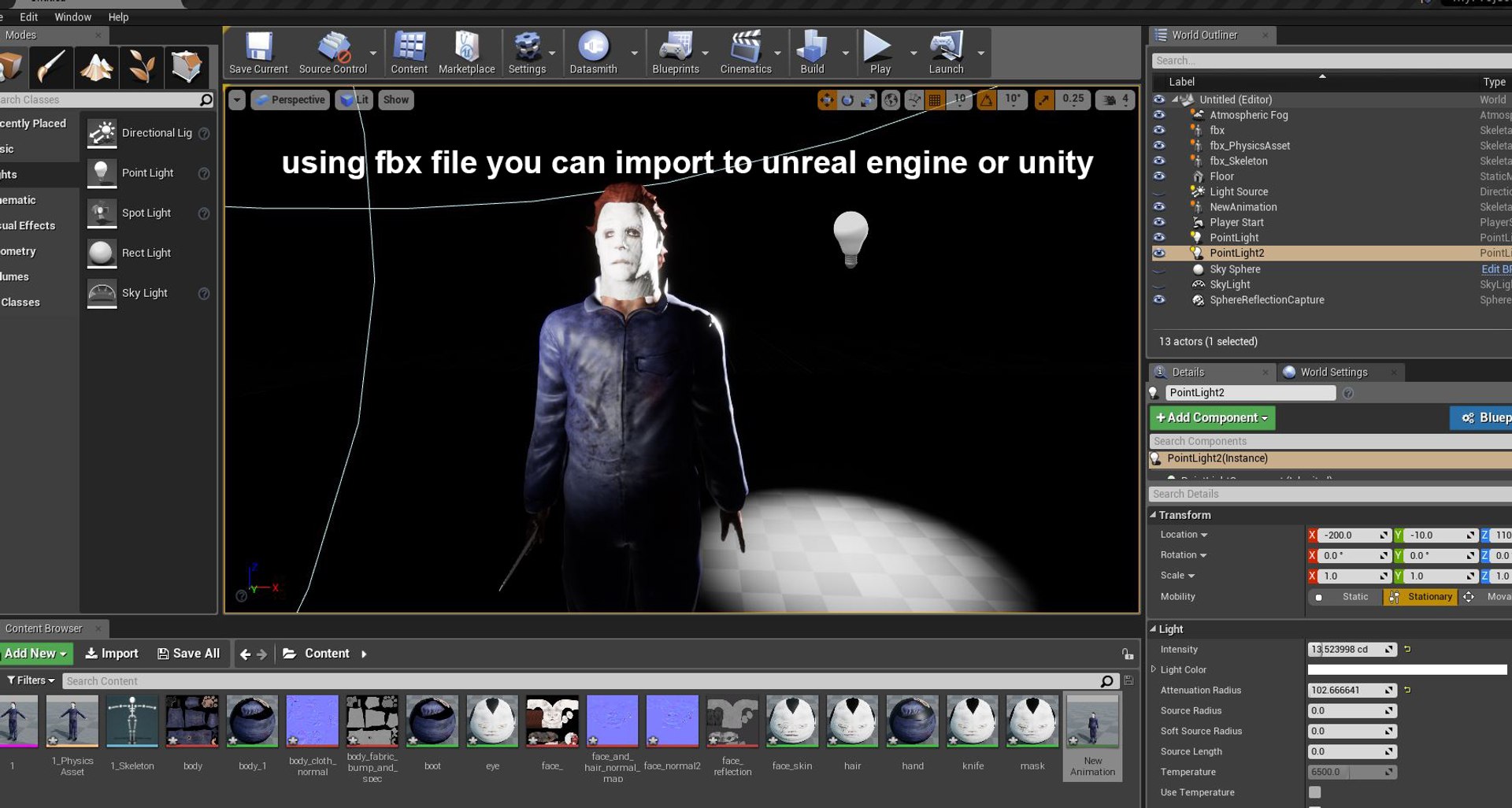Open the Filters dropdown in Content Browser
The width and height of the screenshot is (1512, 808).
[x=31, y=680]
